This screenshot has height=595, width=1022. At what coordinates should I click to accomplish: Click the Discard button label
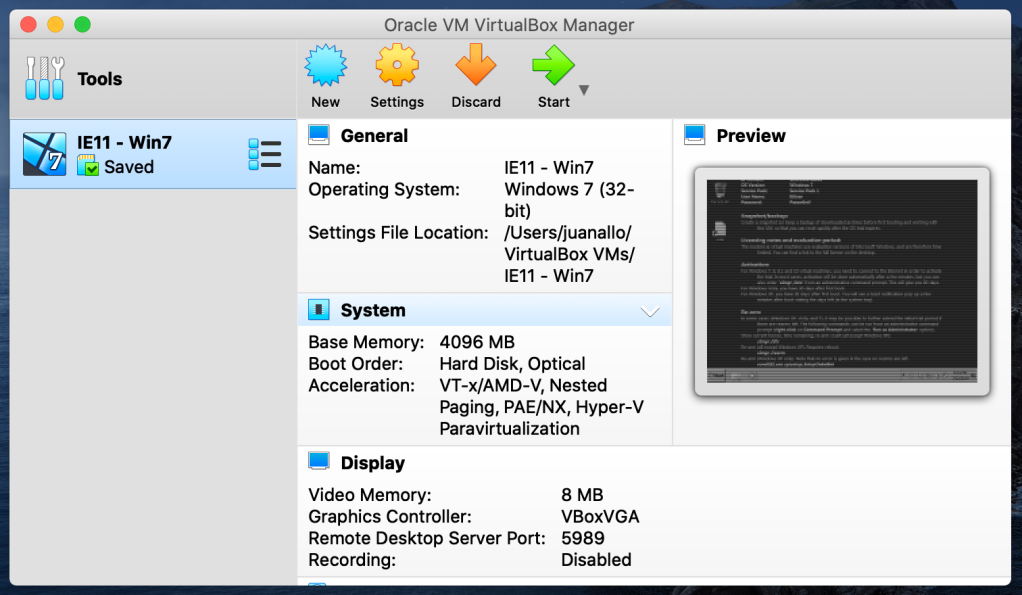tap(476, 102)
